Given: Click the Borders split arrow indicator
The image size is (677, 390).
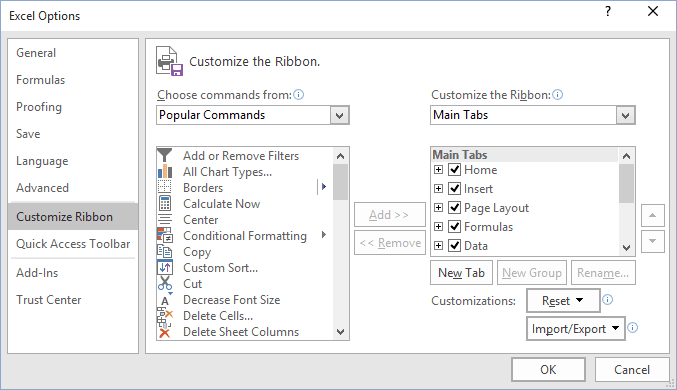Looking at the screenshot, I should tap(323, 187).
